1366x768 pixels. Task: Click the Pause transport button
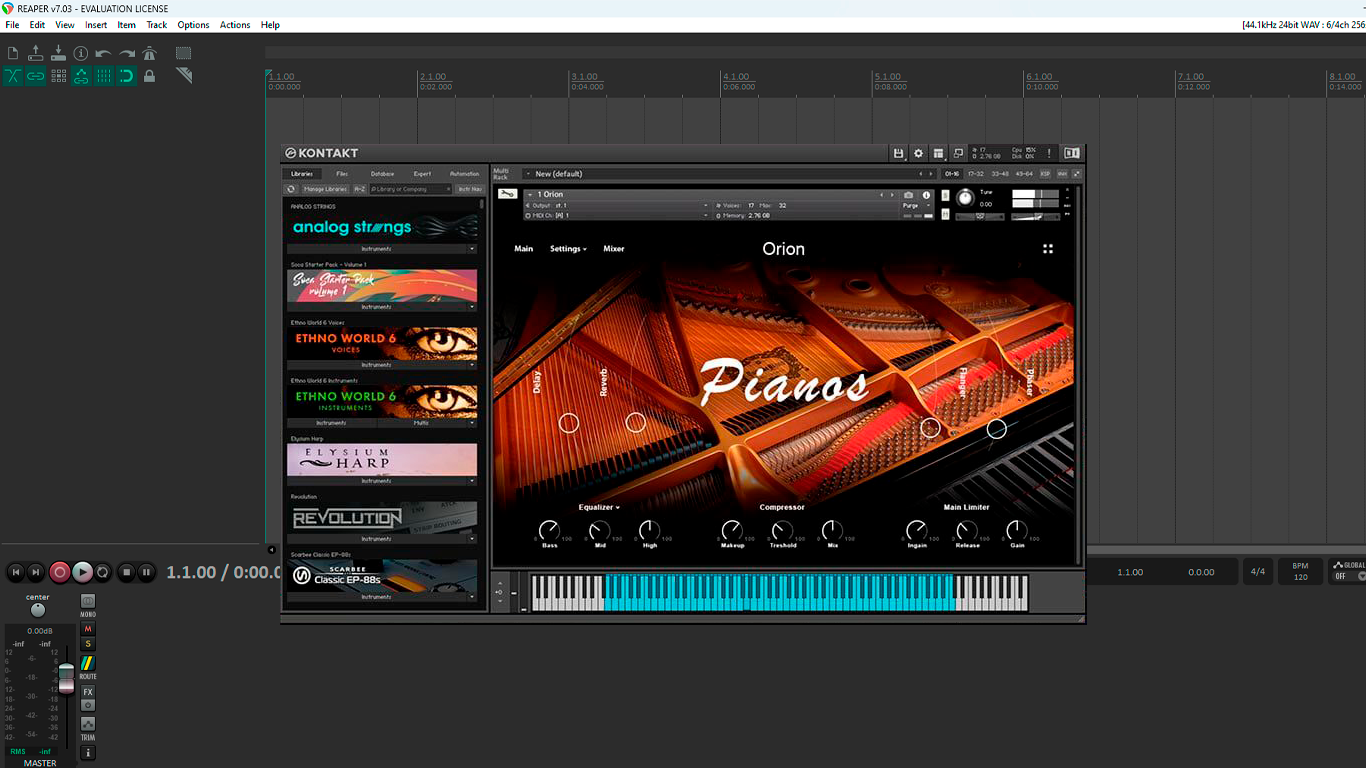point(147,572)
